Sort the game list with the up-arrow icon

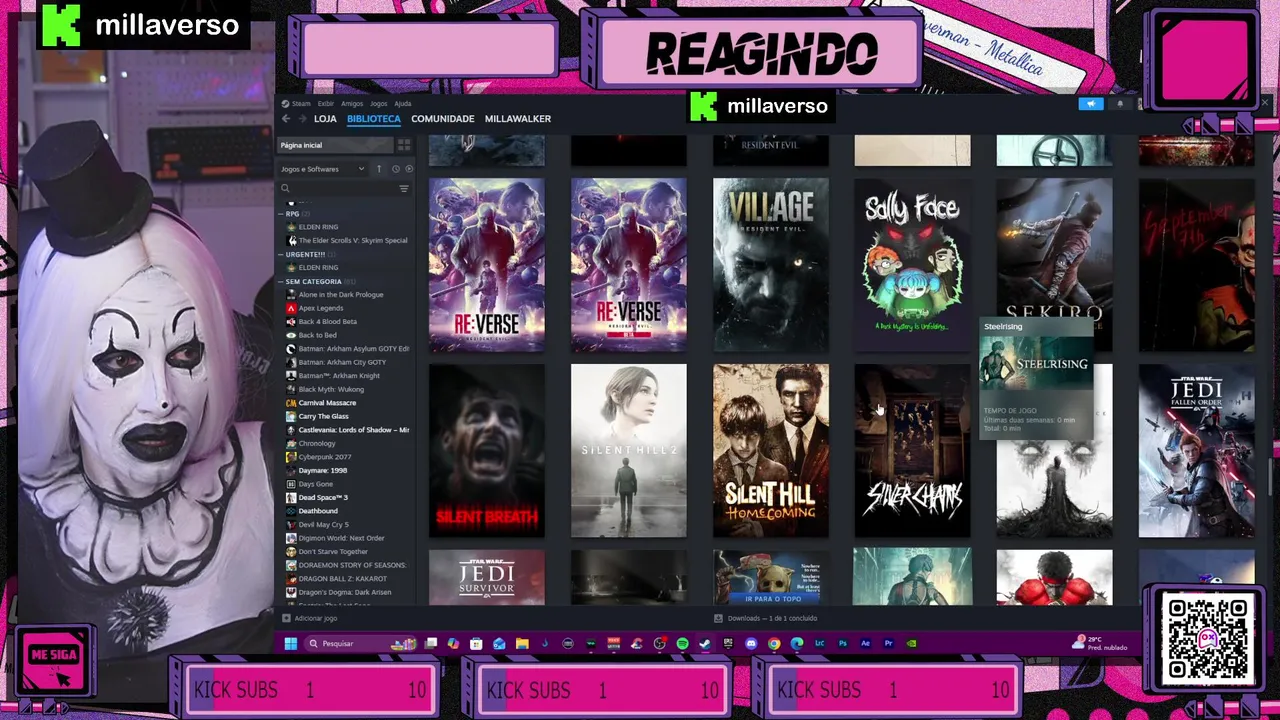click(379, 169)
